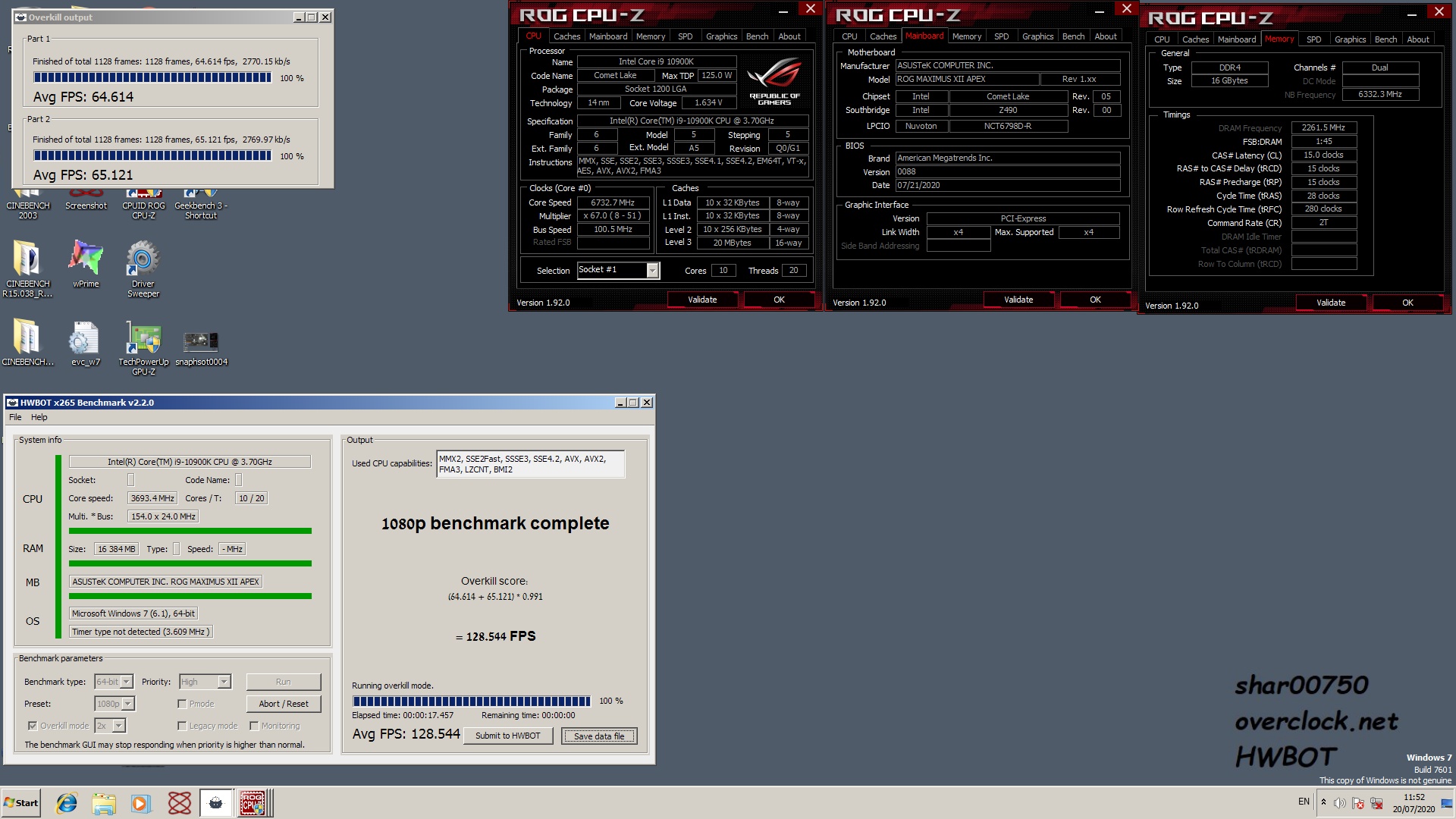Open the CINEBENCH 2003 desktop icon
Viewport: 1456px width, 819px height.
tap(28, 205)
